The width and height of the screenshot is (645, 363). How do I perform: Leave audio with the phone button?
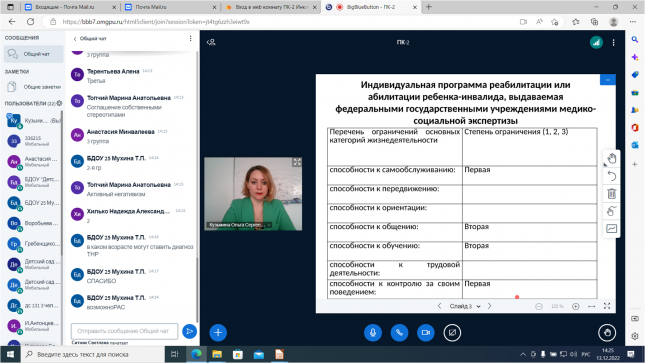pos(399,333)
